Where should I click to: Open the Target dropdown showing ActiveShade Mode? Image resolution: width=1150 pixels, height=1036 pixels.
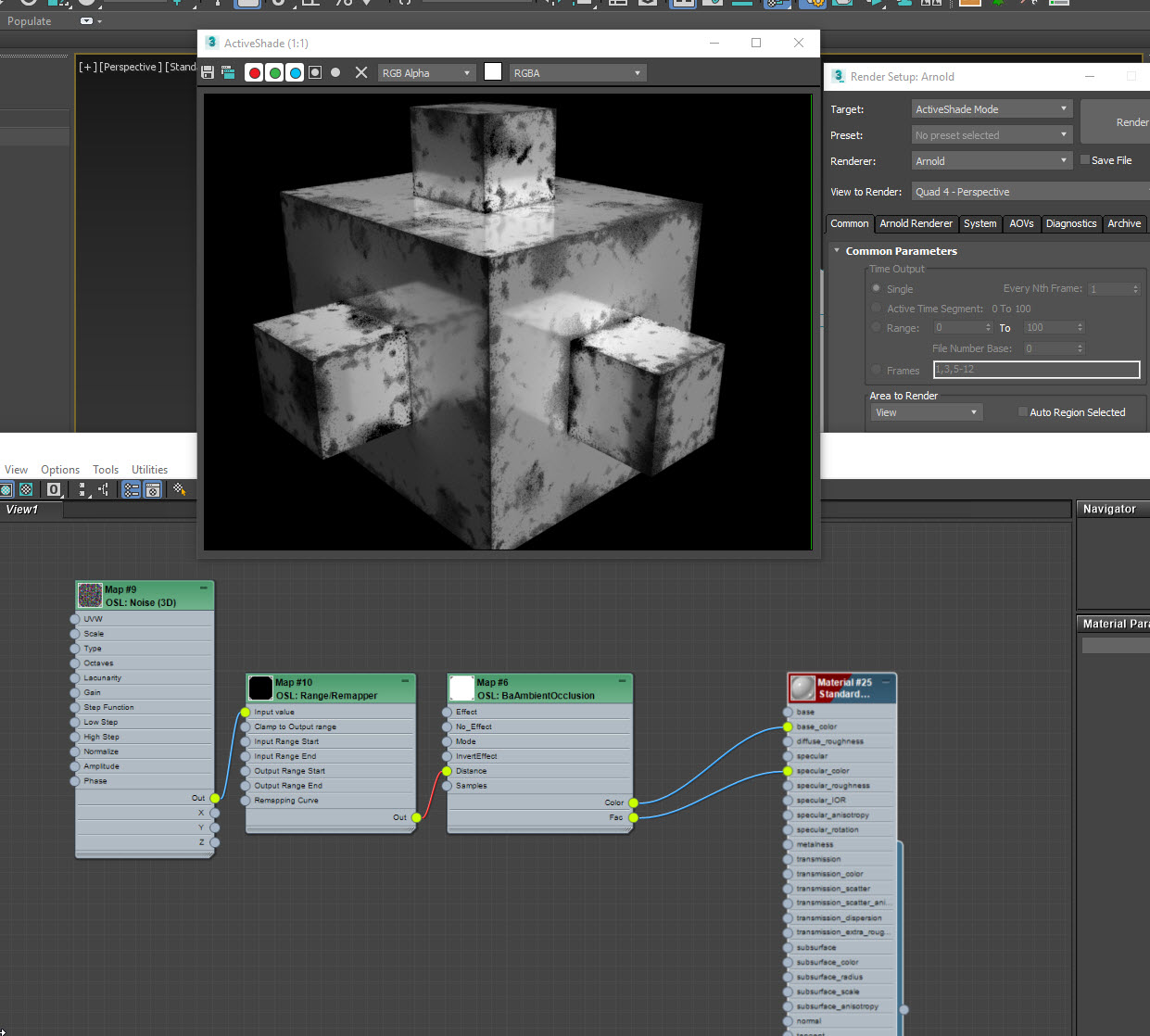tap(992, 108)
